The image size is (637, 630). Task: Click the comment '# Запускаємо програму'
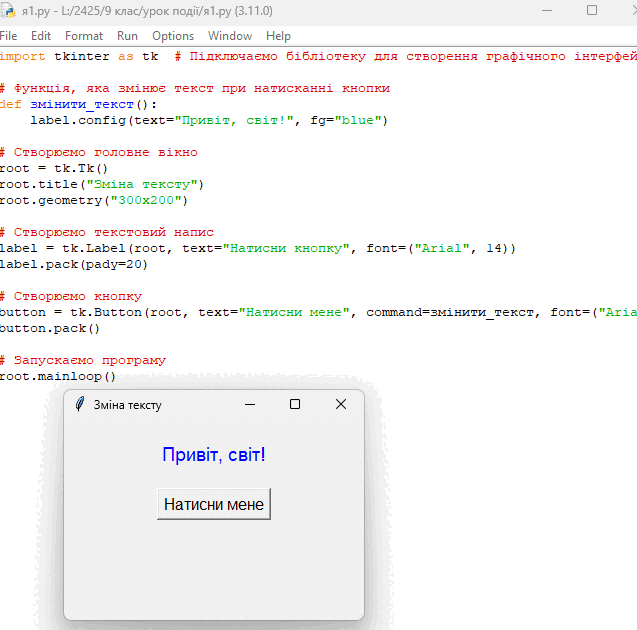pyautogui.click(x=83, y=360)
